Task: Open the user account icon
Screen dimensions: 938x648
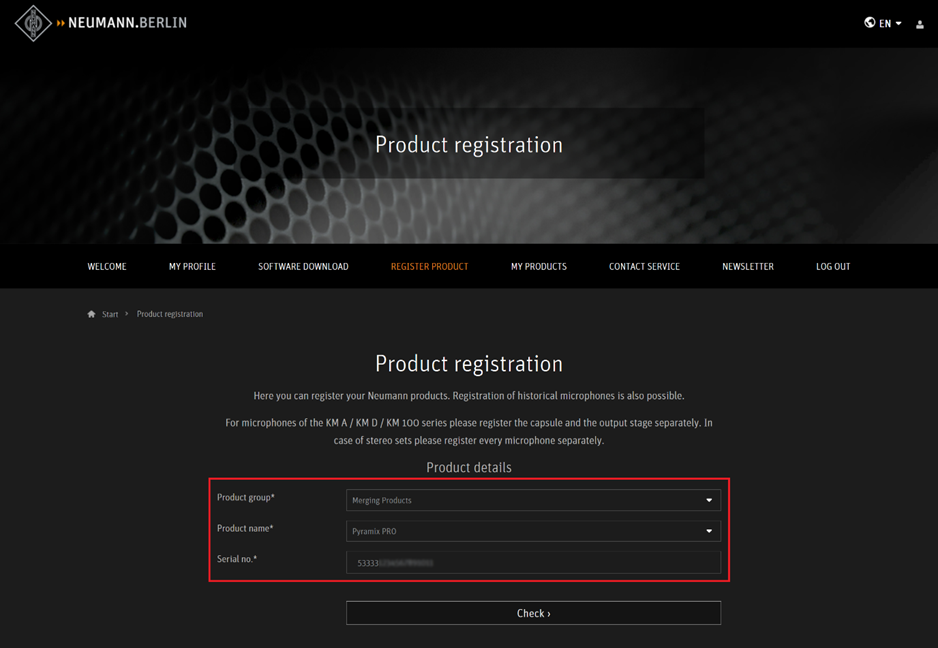Action: pyautogui.click(x=920, y=24)
